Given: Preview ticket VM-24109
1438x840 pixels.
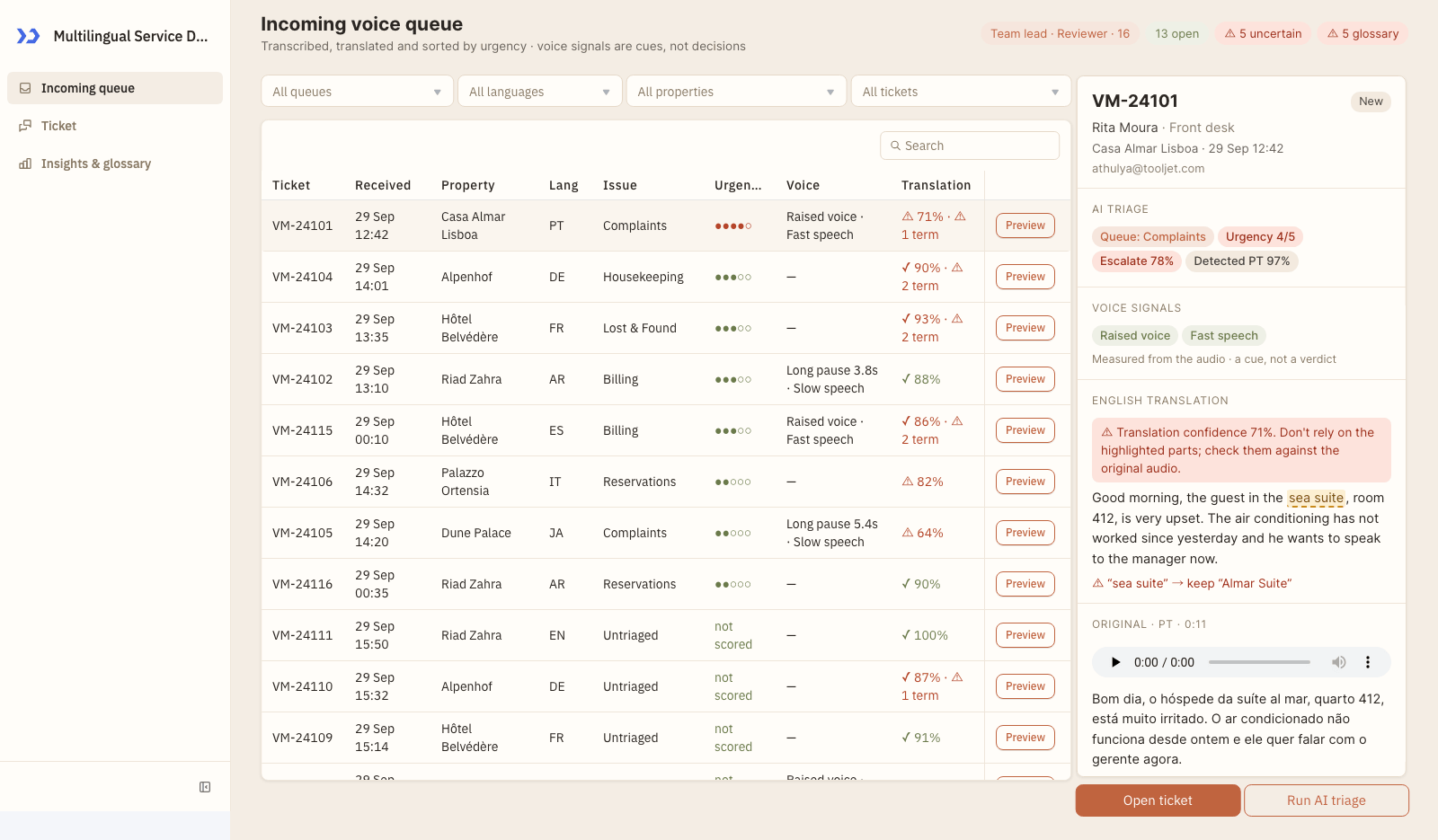Looking at the screenshot, I should (x=1025, y=738).
